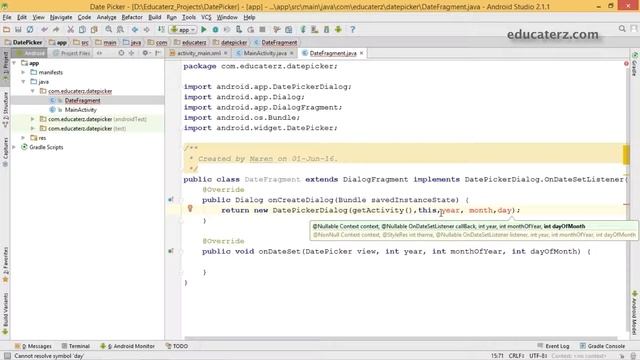Open the Event Log
The width and height of the screenshot is (640, 360).
point(553,346)
